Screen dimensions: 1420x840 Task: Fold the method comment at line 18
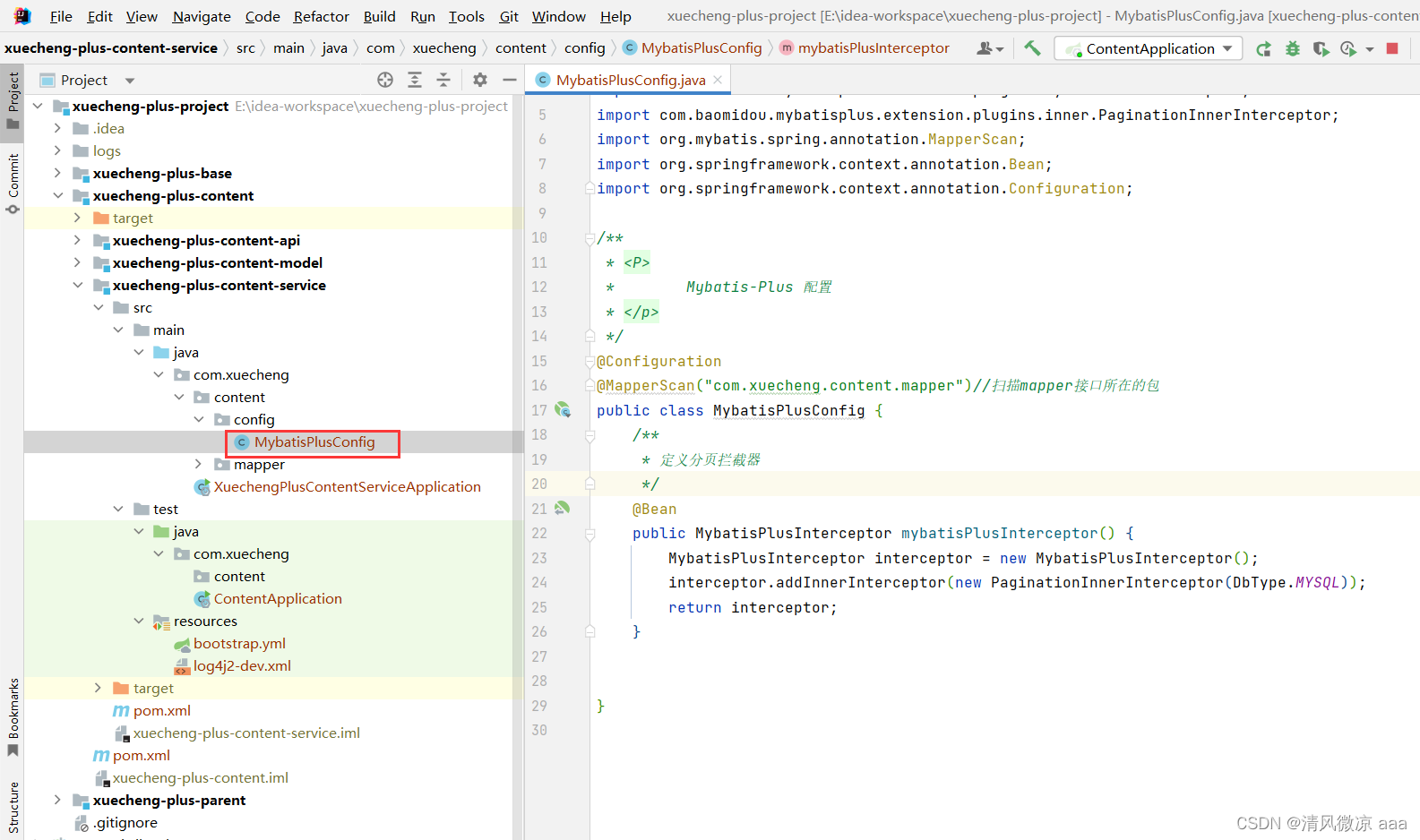[x=590, y=435]
